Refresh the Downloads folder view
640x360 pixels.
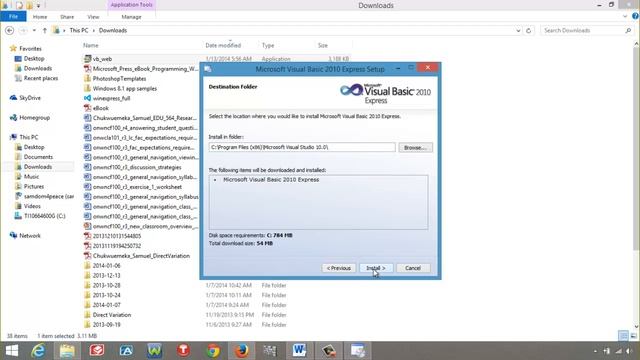[529, 31]
